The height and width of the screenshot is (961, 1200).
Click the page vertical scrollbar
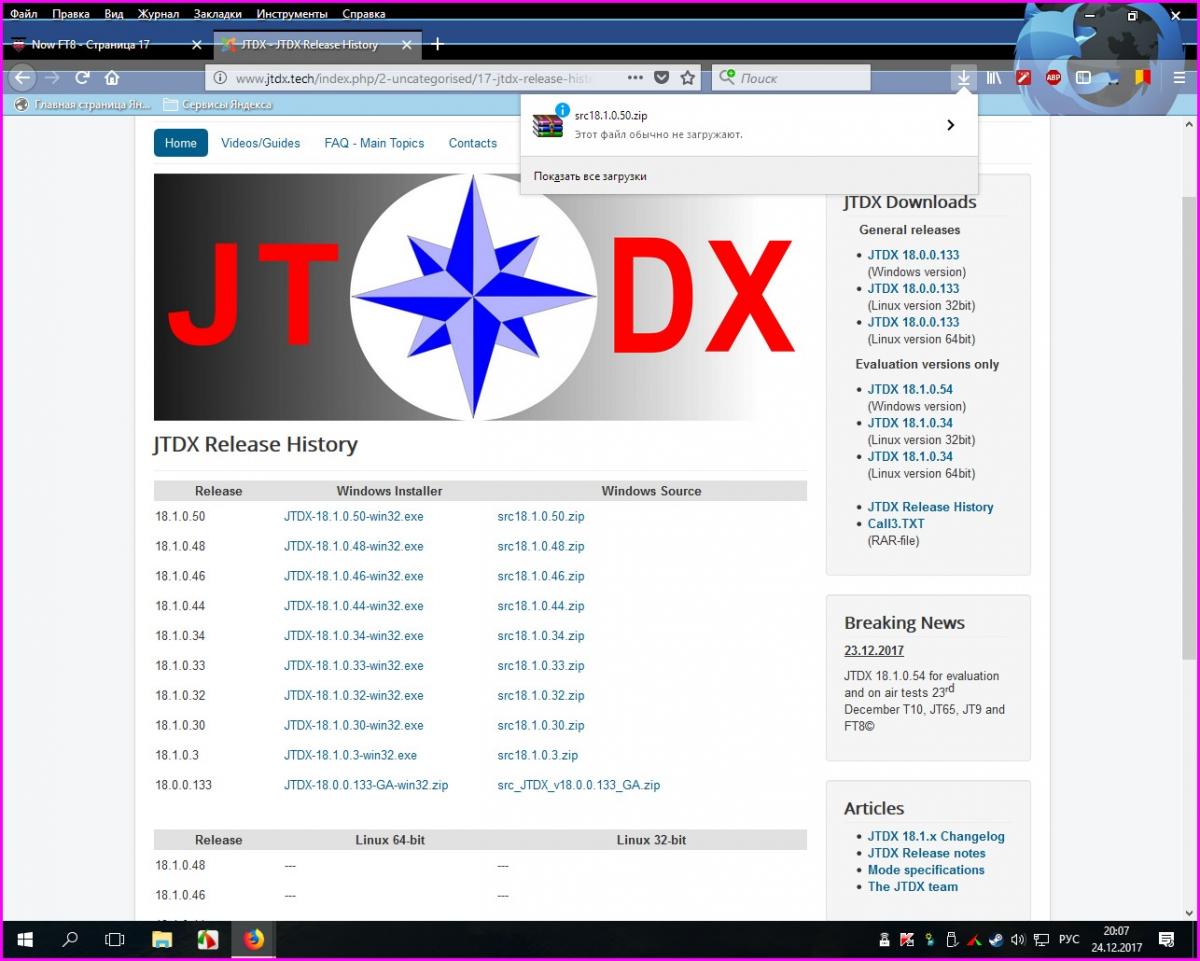coord(1189,430)
